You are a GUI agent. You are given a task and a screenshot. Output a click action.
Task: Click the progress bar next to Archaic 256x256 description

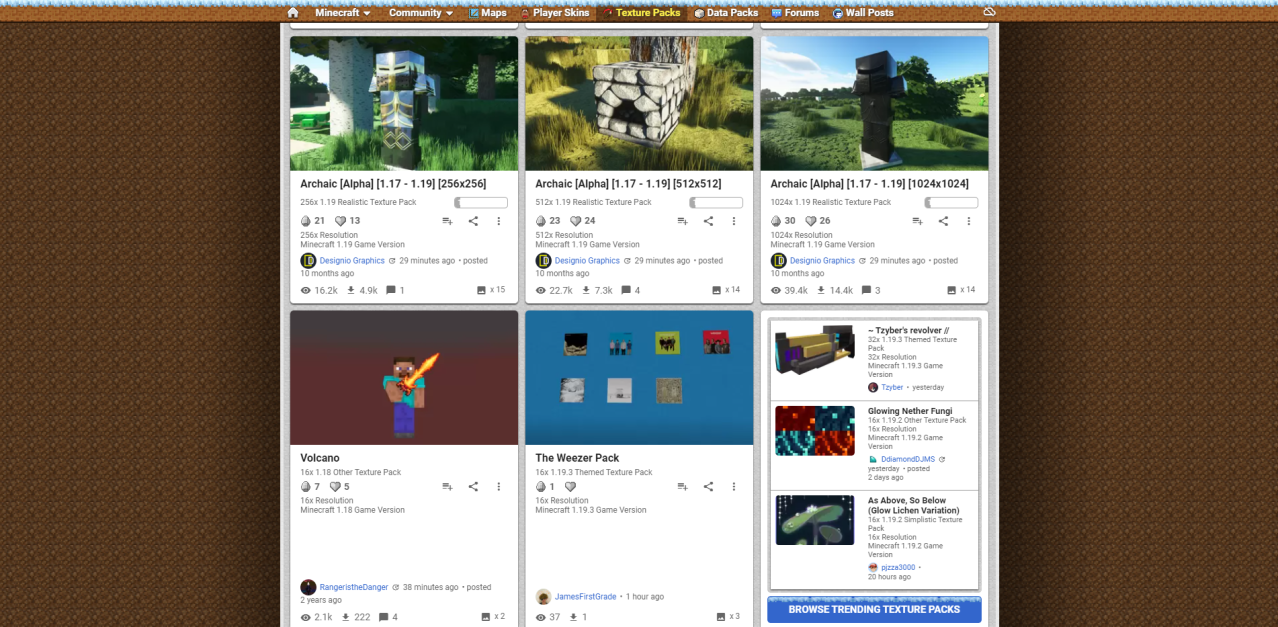click(480, 201)
